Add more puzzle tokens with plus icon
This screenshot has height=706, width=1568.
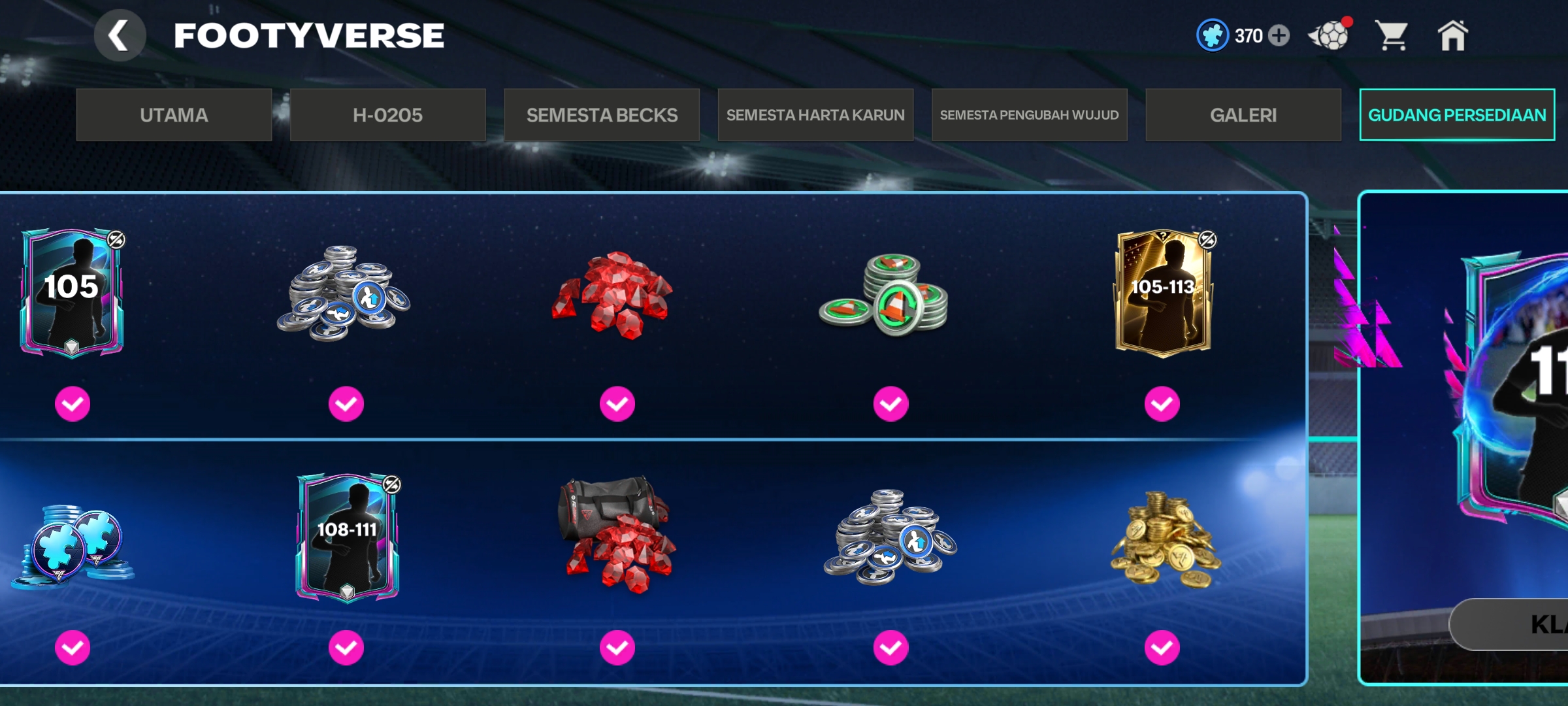[x=1279, y=35]
